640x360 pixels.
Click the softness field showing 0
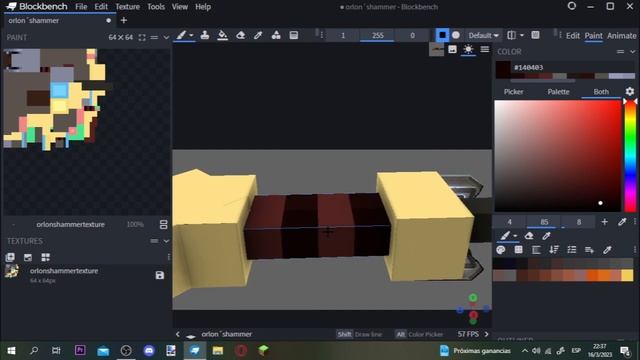click(412, 36)
